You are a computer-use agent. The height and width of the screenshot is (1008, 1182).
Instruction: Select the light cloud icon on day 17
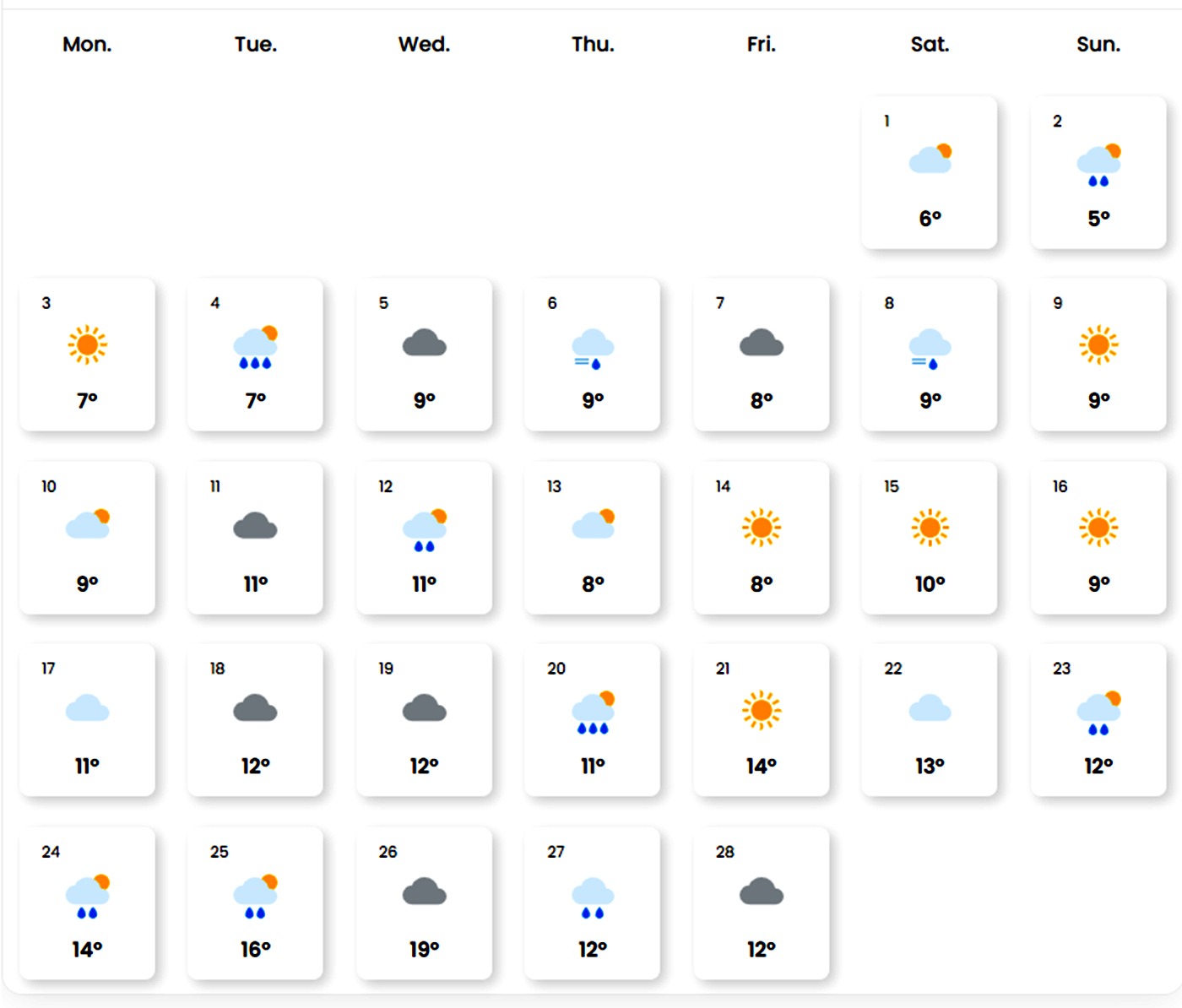(x=87, y=708)
